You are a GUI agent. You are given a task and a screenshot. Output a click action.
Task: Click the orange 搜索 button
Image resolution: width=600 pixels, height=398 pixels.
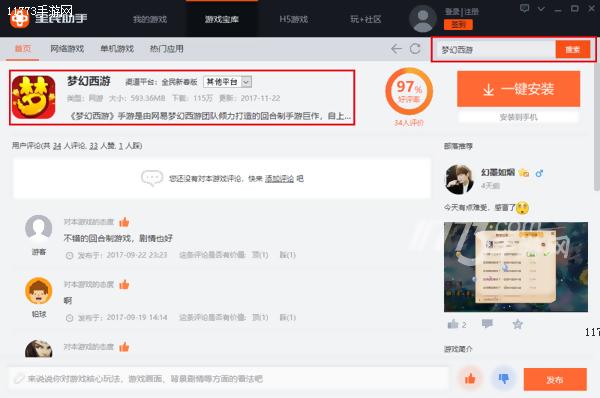pyautogui.click(x=572, y=49)
